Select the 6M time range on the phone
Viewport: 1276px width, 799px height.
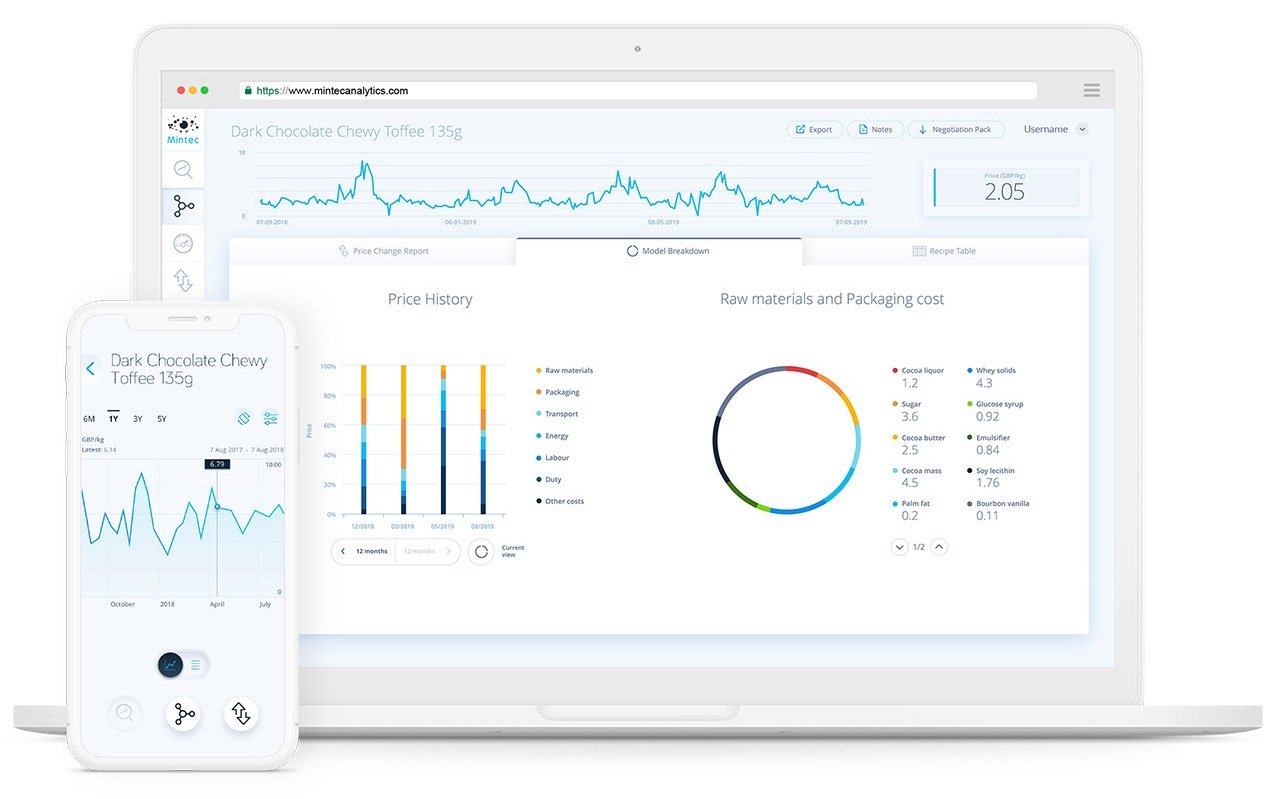tap(90, 418)
